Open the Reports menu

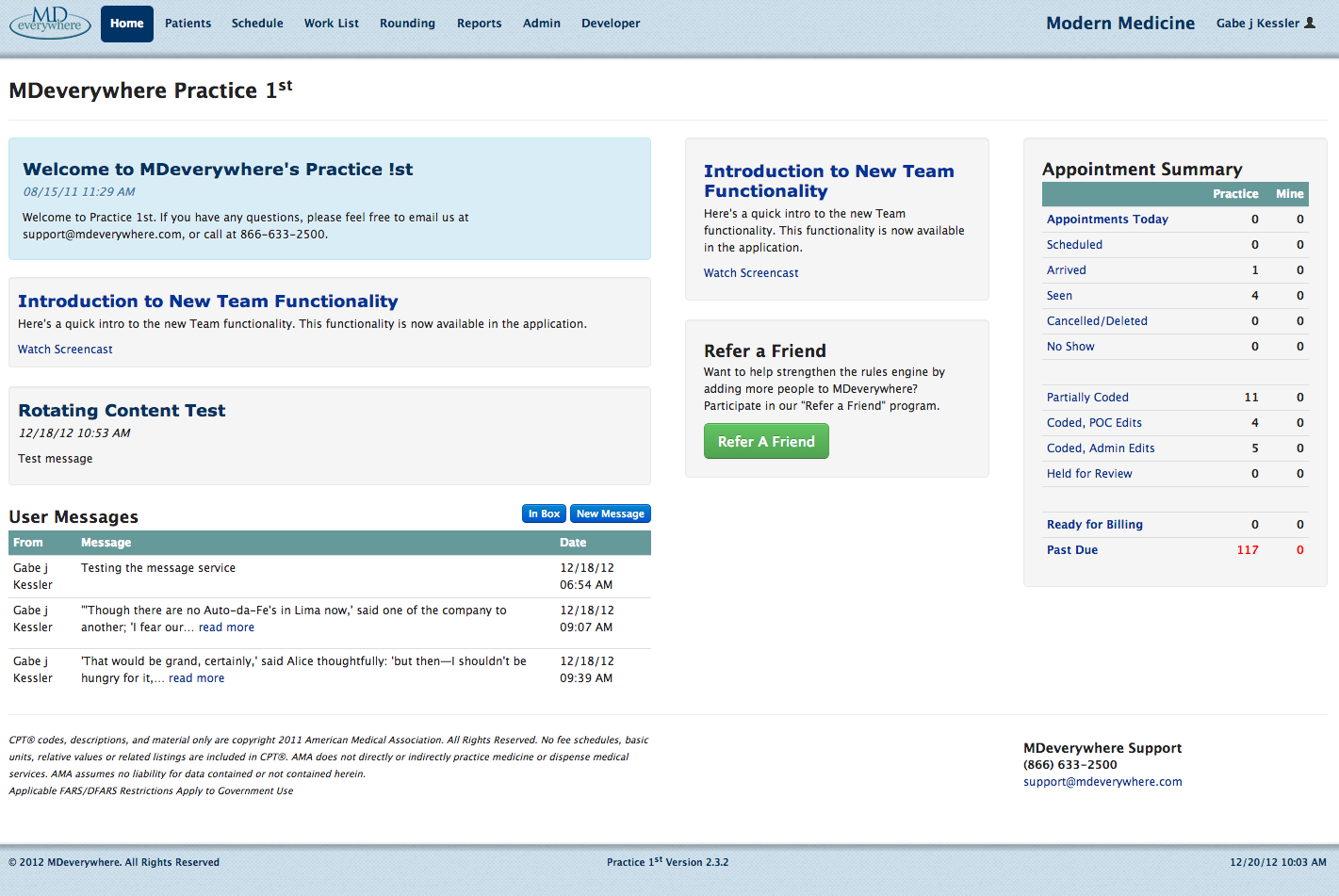coord(480,24)
